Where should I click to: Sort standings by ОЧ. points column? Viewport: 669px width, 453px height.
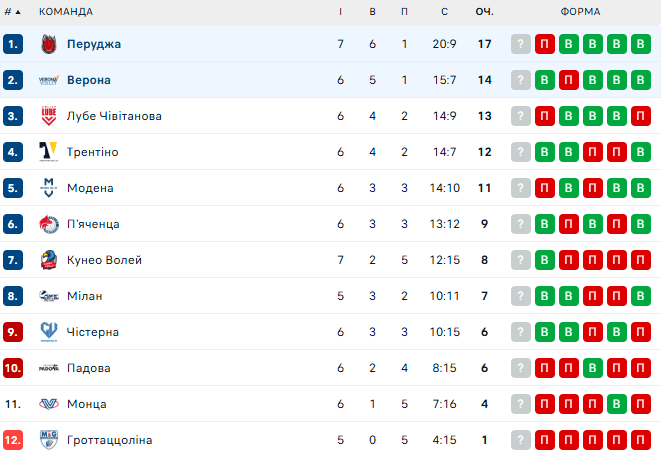(484, 12)
